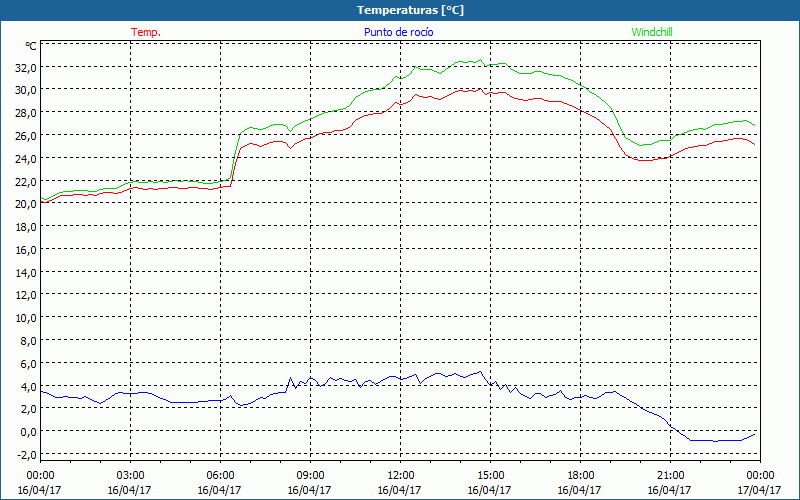Click the 32,0 y-axis value
This screenshot has height=500, width=800.
[x=27, y=68]
